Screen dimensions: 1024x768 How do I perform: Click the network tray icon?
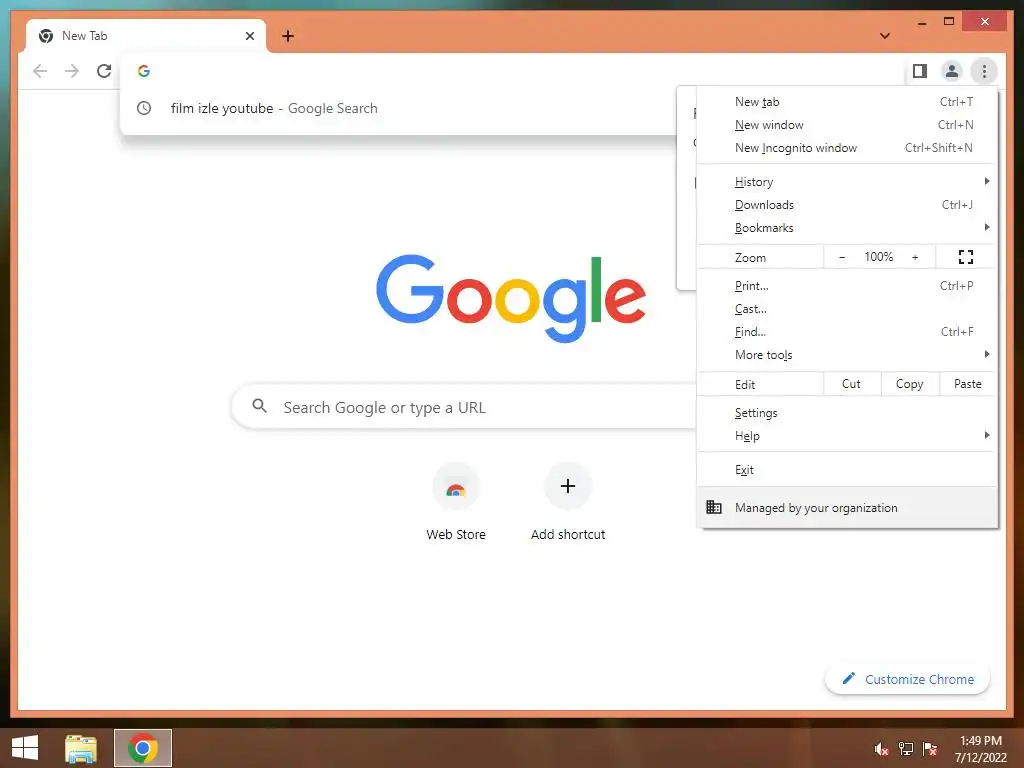pyautogui.click(x=905, y=749)
